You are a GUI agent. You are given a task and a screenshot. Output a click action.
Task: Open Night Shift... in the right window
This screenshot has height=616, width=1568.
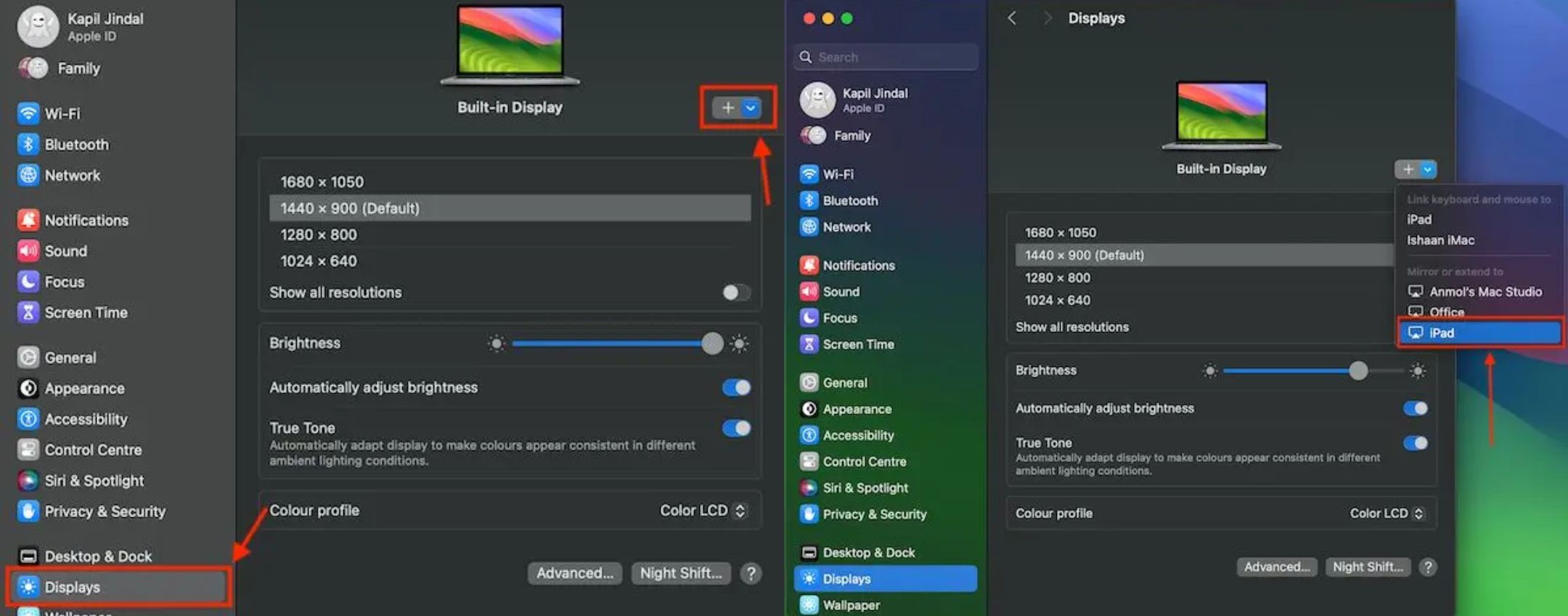click(x=1367, y=567)
